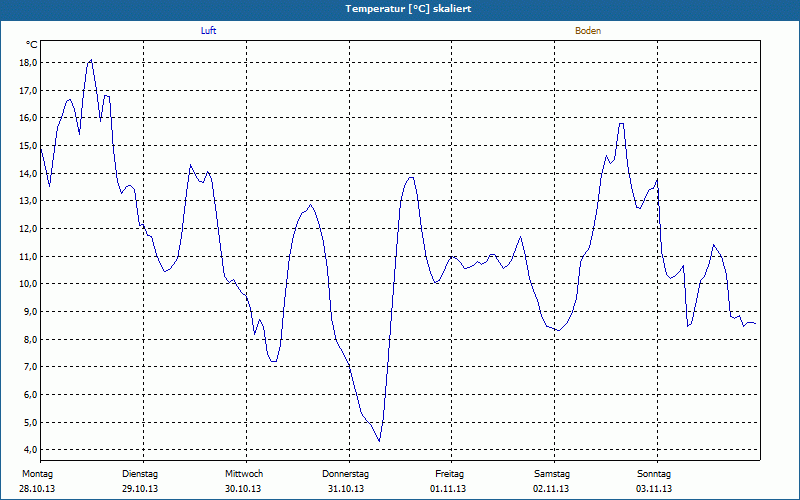
Task: Click the 8,0 axis value
Action: (x=30, y=339)
